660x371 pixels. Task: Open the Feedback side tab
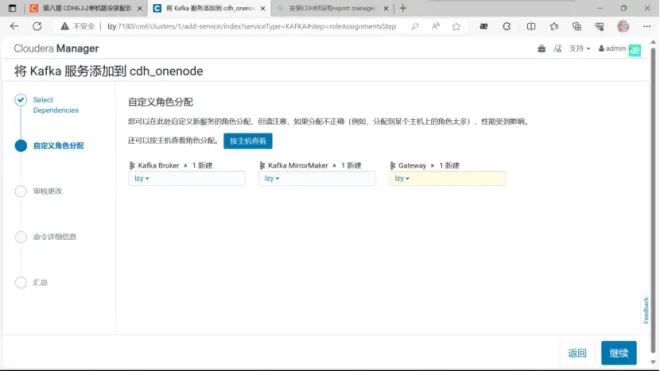(x=646, y=310)
